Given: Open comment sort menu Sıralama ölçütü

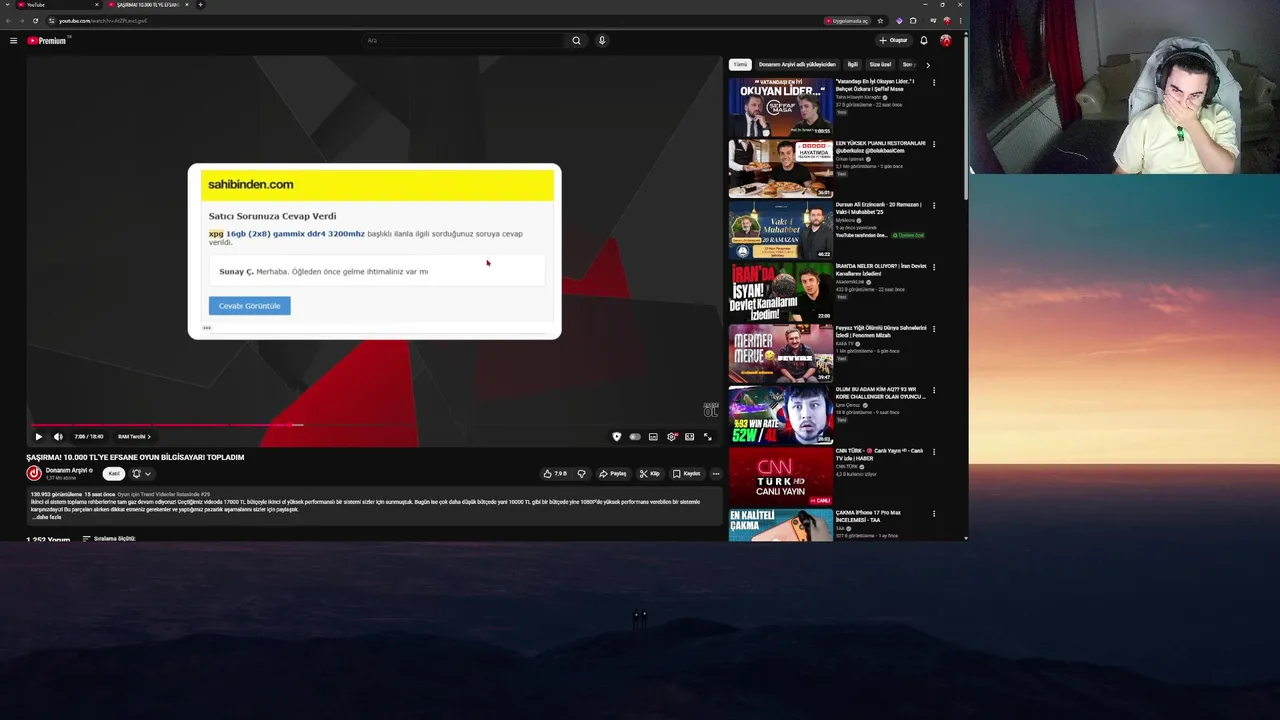Looking at the screenshot, I should 109,539.
